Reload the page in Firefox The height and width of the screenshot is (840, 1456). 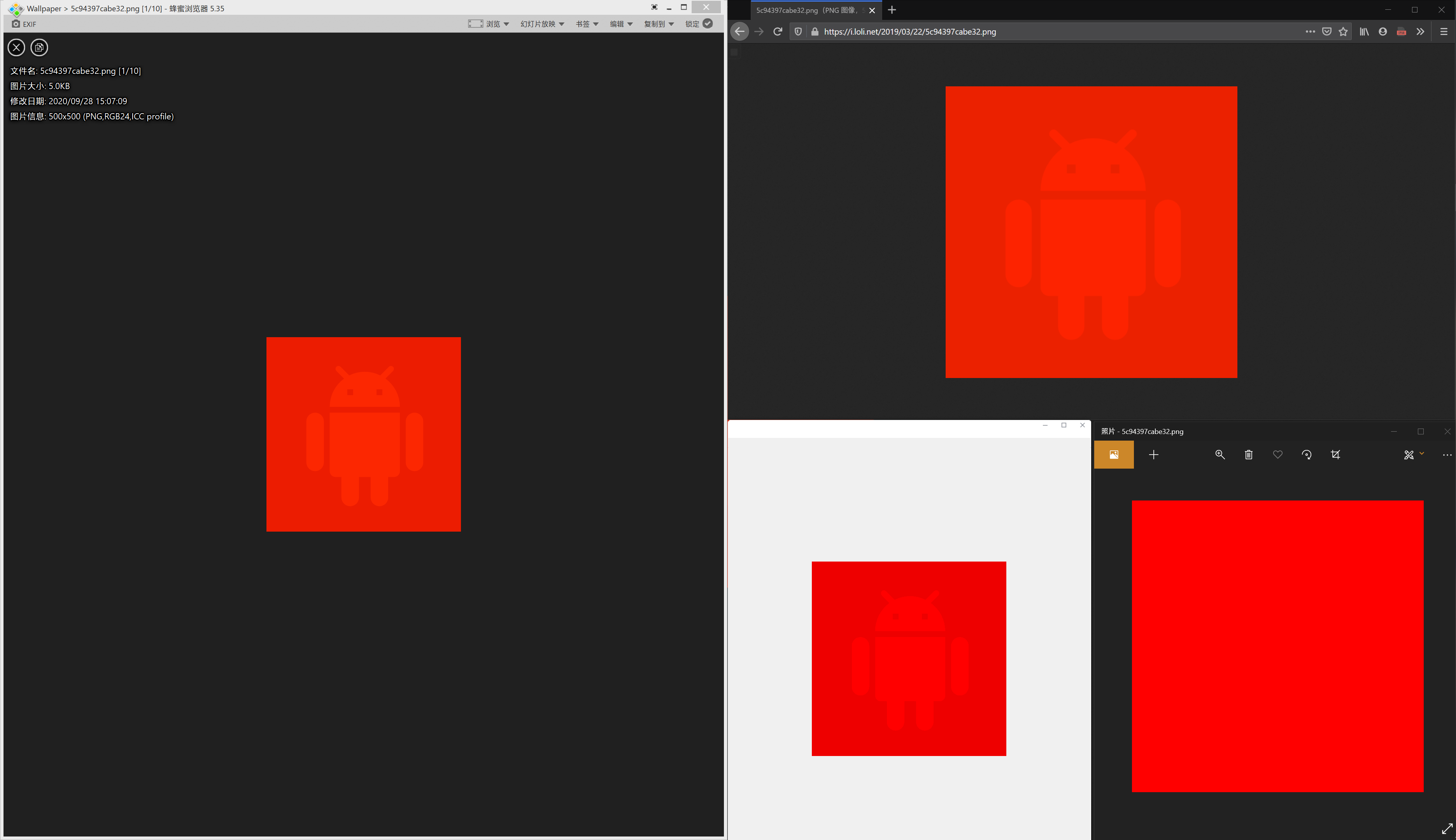(778, 32)
